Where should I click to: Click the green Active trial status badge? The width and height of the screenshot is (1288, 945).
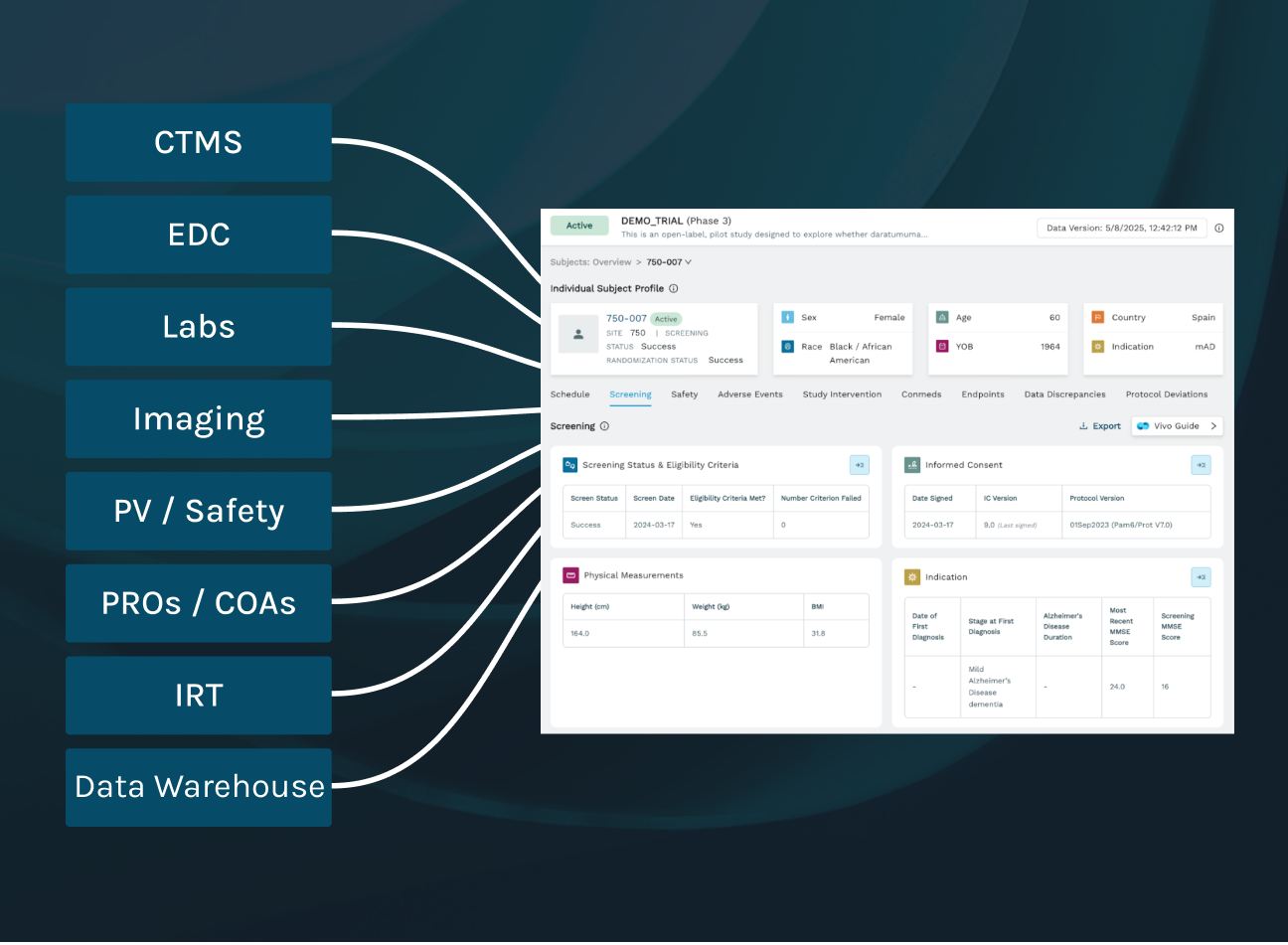[579, 226]
